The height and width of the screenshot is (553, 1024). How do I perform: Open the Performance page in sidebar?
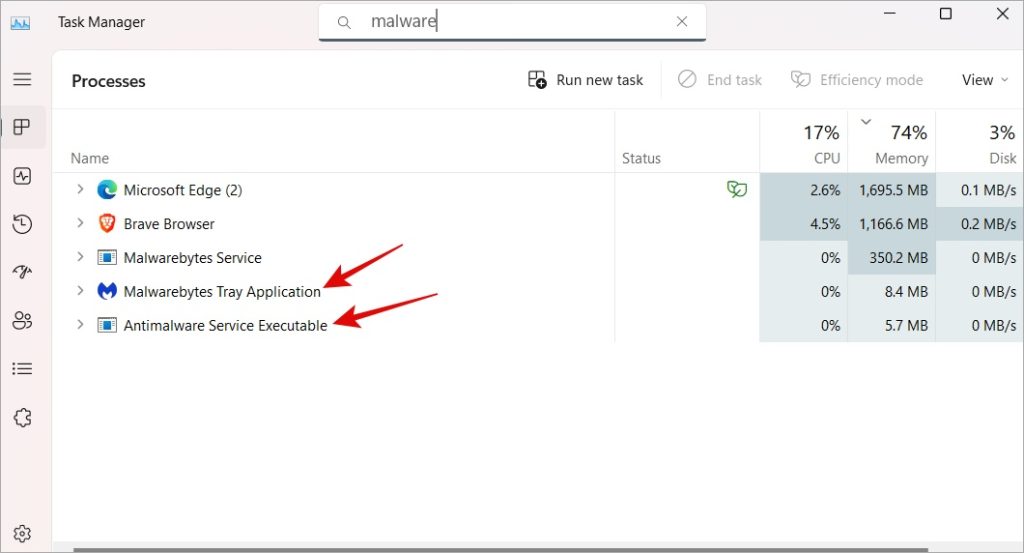tap(22, 176)
